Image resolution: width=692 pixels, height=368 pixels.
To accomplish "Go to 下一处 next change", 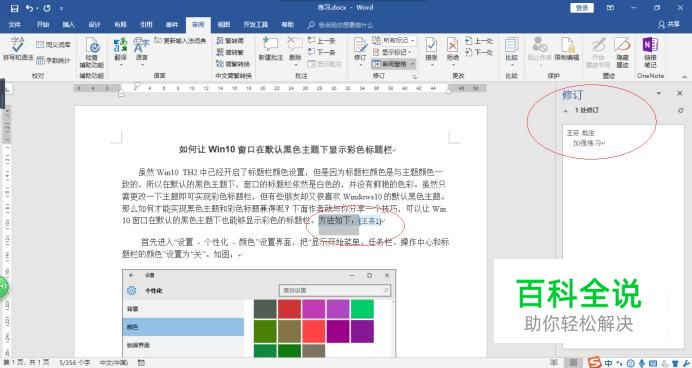I will point(479,52).
